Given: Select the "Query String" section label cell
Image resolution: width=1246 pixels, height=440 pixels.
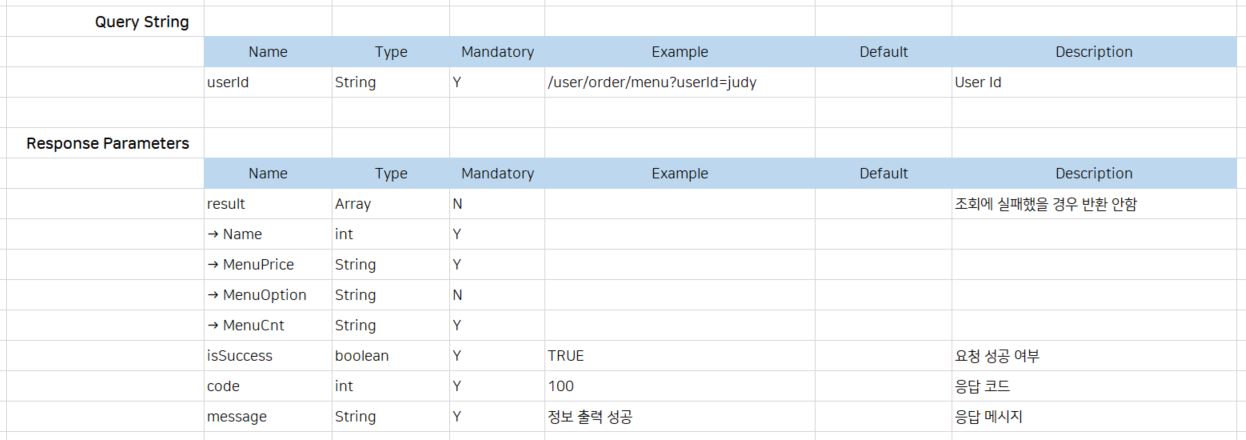Looking at the screenshot, I should click(x=141, y=22).
